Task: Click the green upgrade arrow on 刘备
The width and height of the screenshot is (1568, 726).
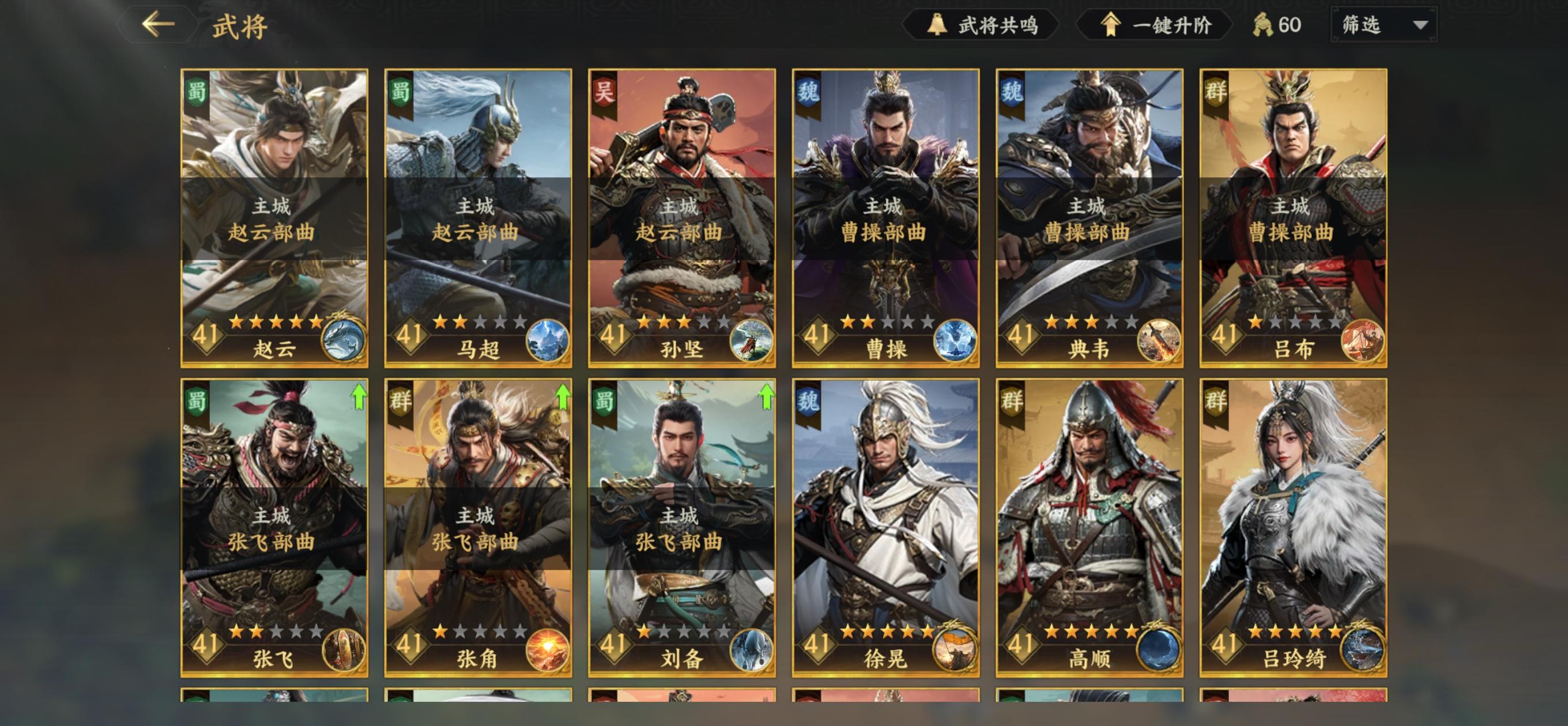Action: click(x=766, y=396)
